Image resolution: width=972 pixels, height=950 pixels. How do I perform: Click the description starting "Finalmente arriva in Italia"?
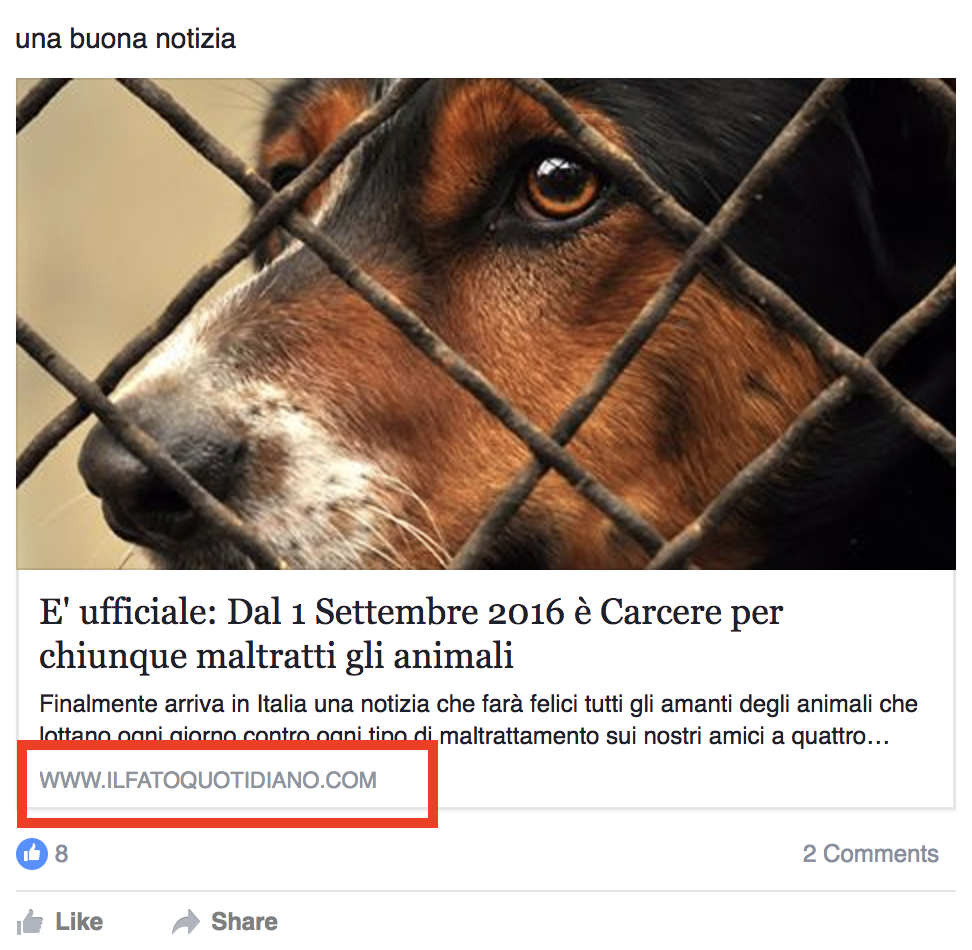pos(478,720)
